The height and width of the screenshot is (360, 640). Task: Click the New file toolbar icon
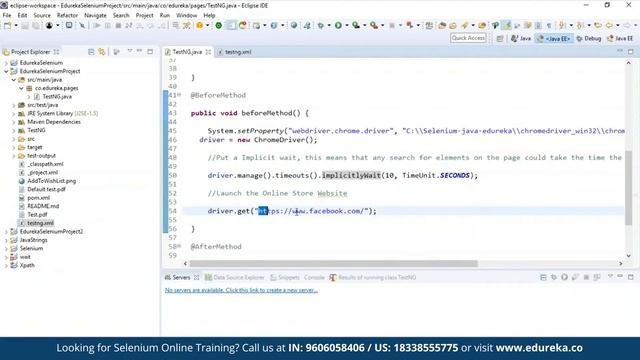point(8,26)
